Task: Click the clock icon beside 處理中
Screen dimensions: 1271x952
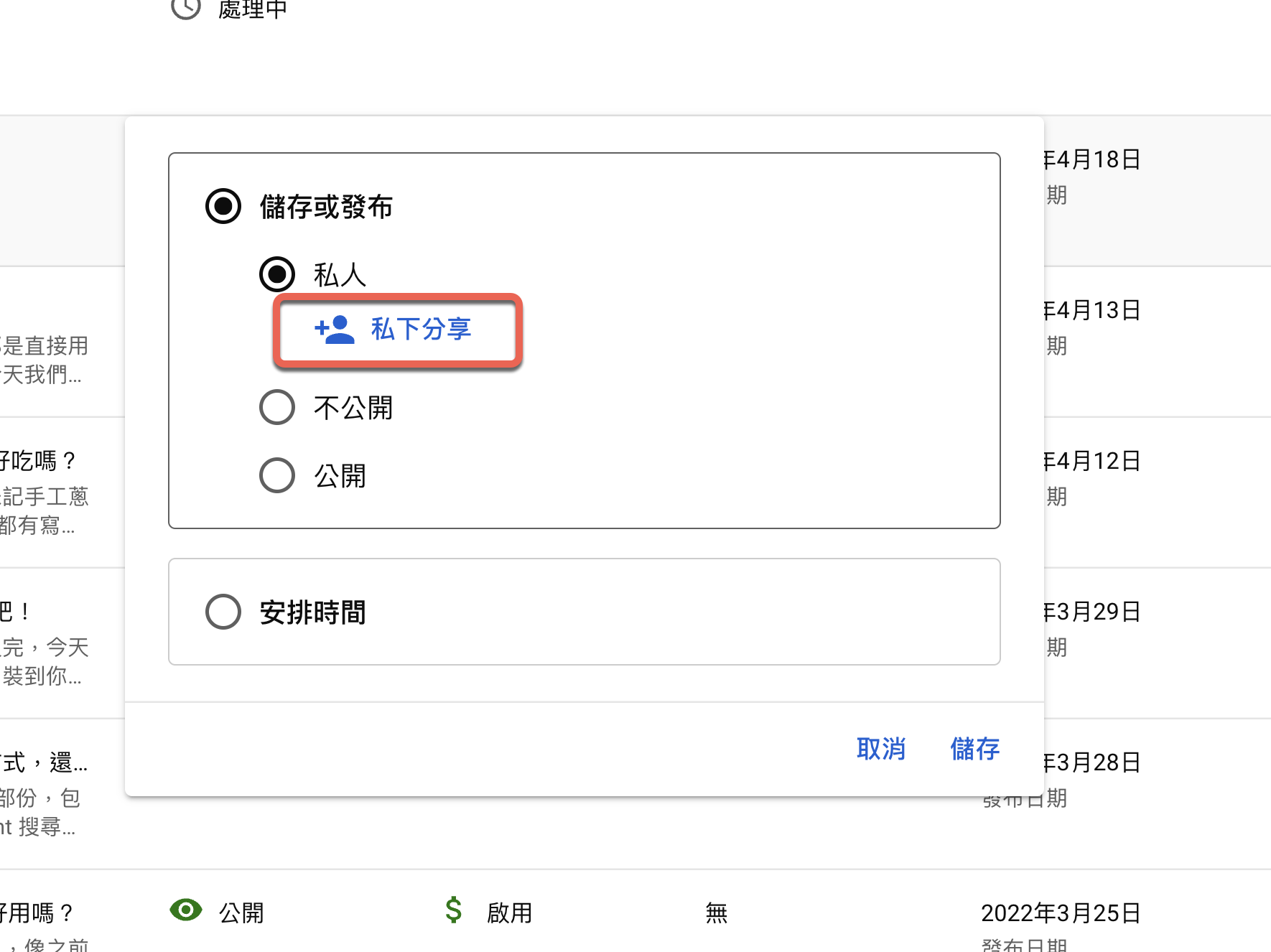Action: (186, 7)
